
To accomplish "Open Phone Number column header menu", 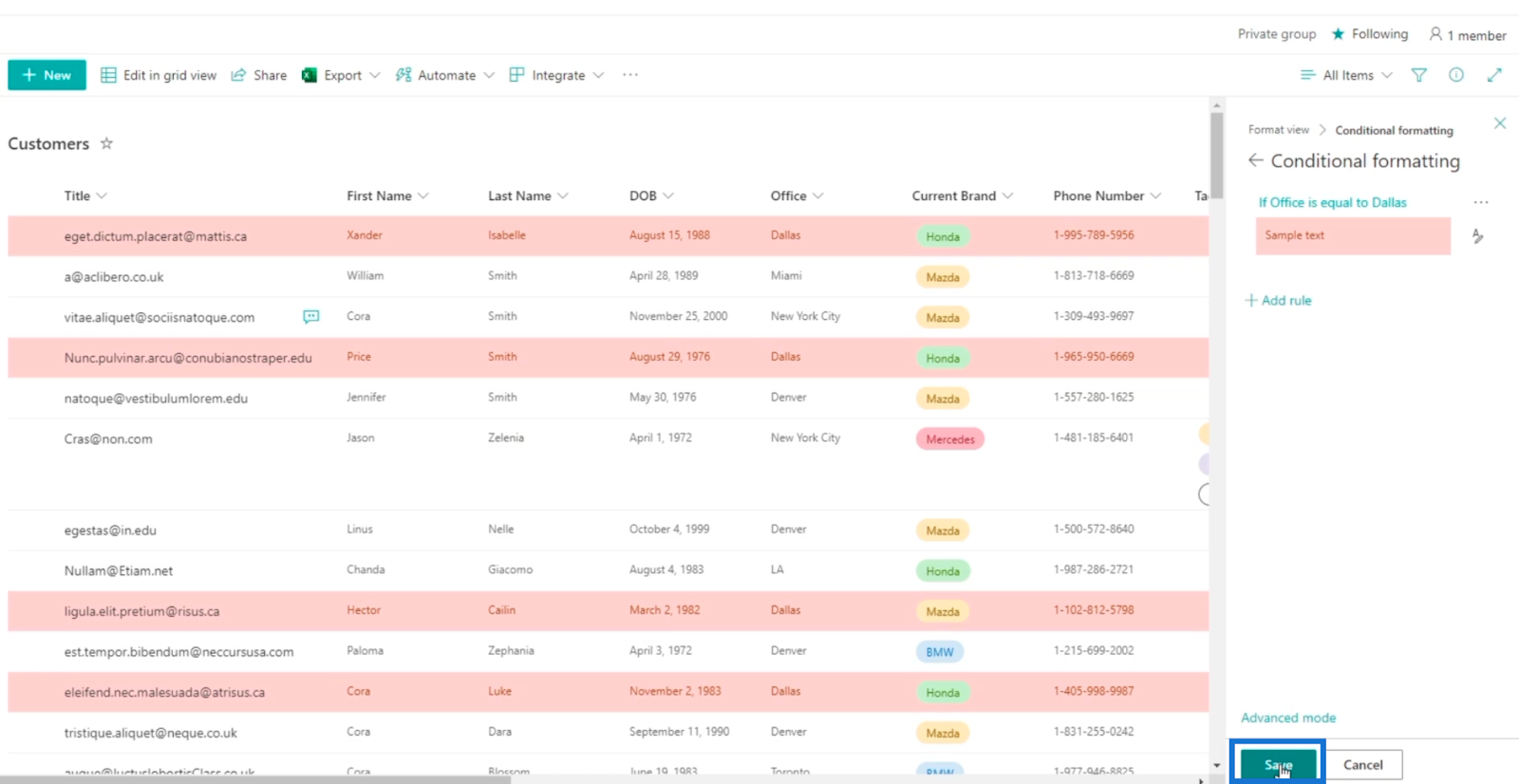I will (1107, 196).
